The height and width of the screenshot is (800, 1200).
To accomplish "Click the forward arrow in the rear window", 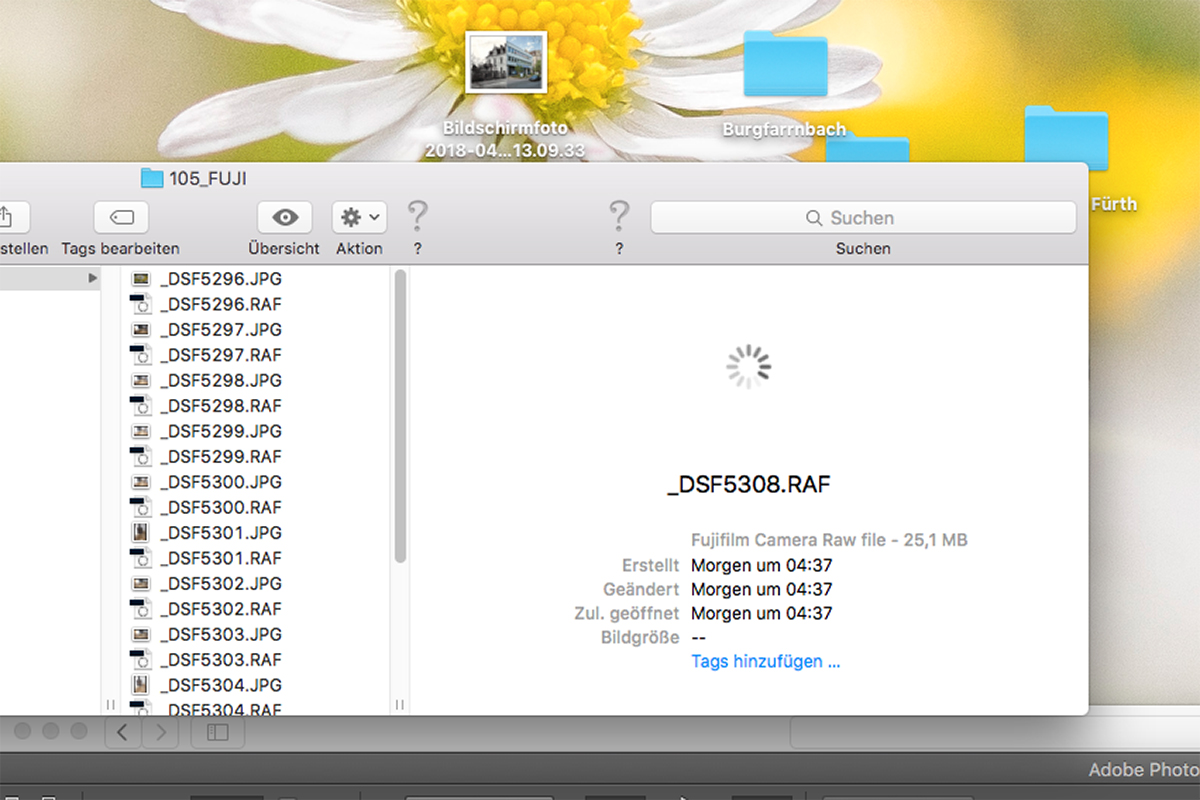I will pyautogui.click(x=160, y=732).
